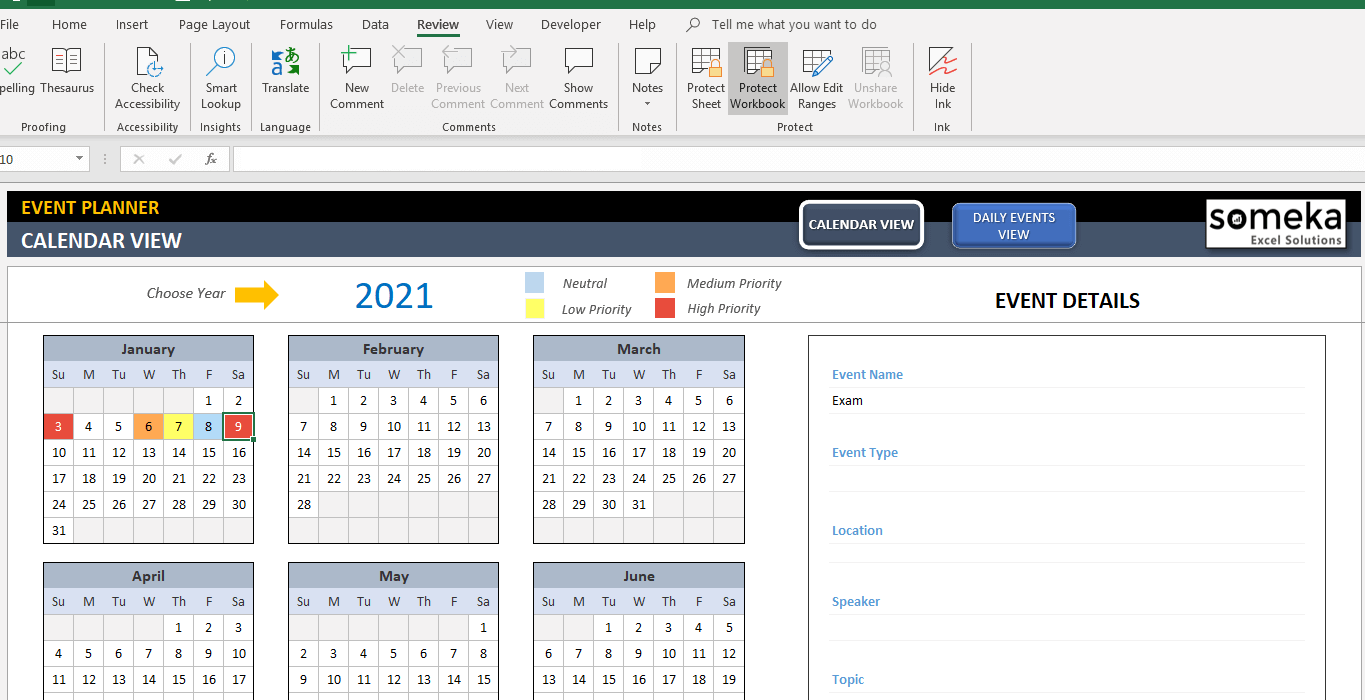Select January 6 in the calendar

[x=149, y=427]
